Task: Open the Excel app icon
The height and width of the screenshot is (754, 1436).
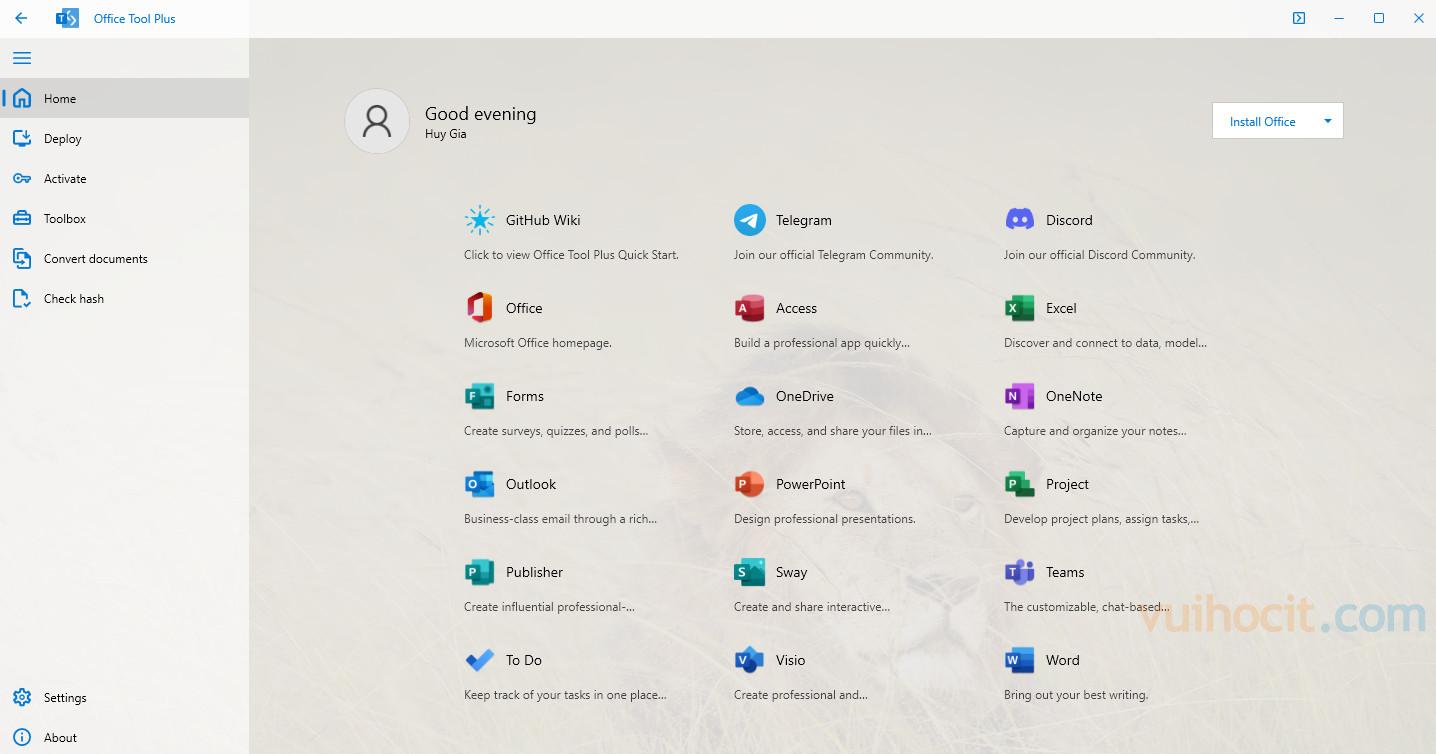Action: (x=1020, y=308)
